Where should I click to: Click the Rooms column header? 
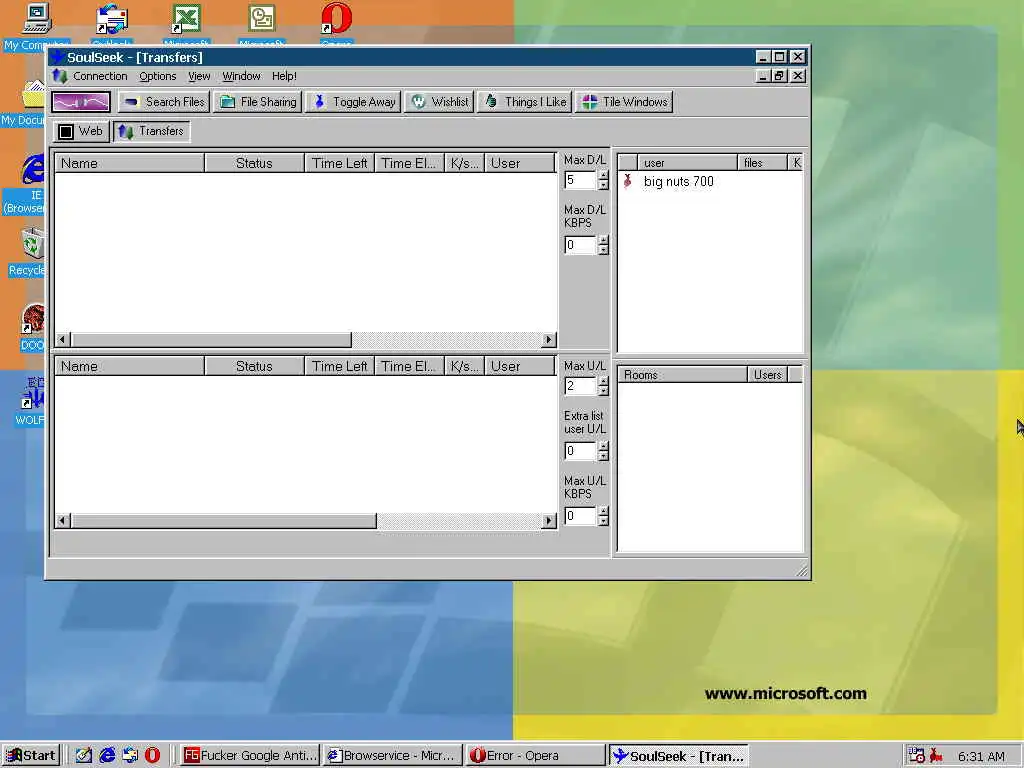point(682,375)
